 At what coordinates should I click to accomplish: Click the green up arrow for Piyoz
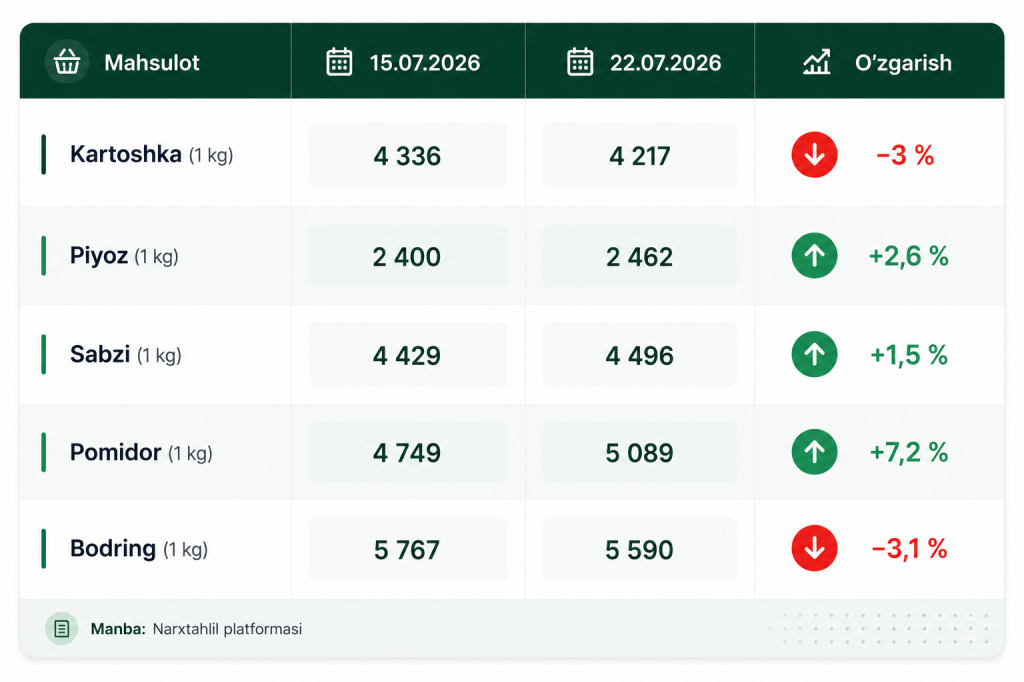coord(814,255)
